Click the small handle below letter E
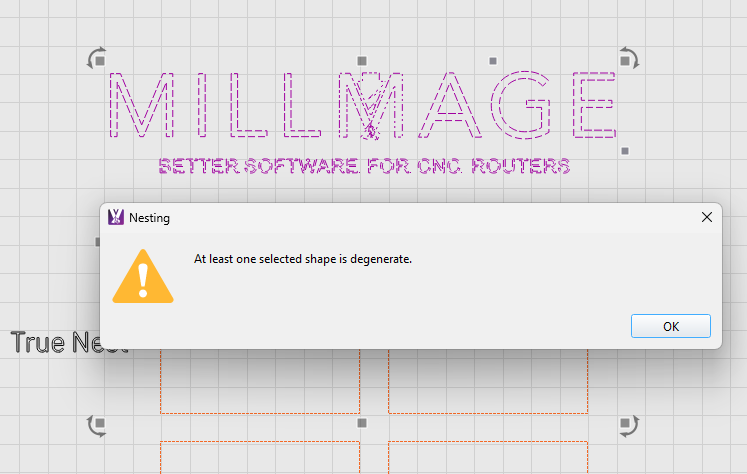The image size is (747, 474). pos(625,151)
